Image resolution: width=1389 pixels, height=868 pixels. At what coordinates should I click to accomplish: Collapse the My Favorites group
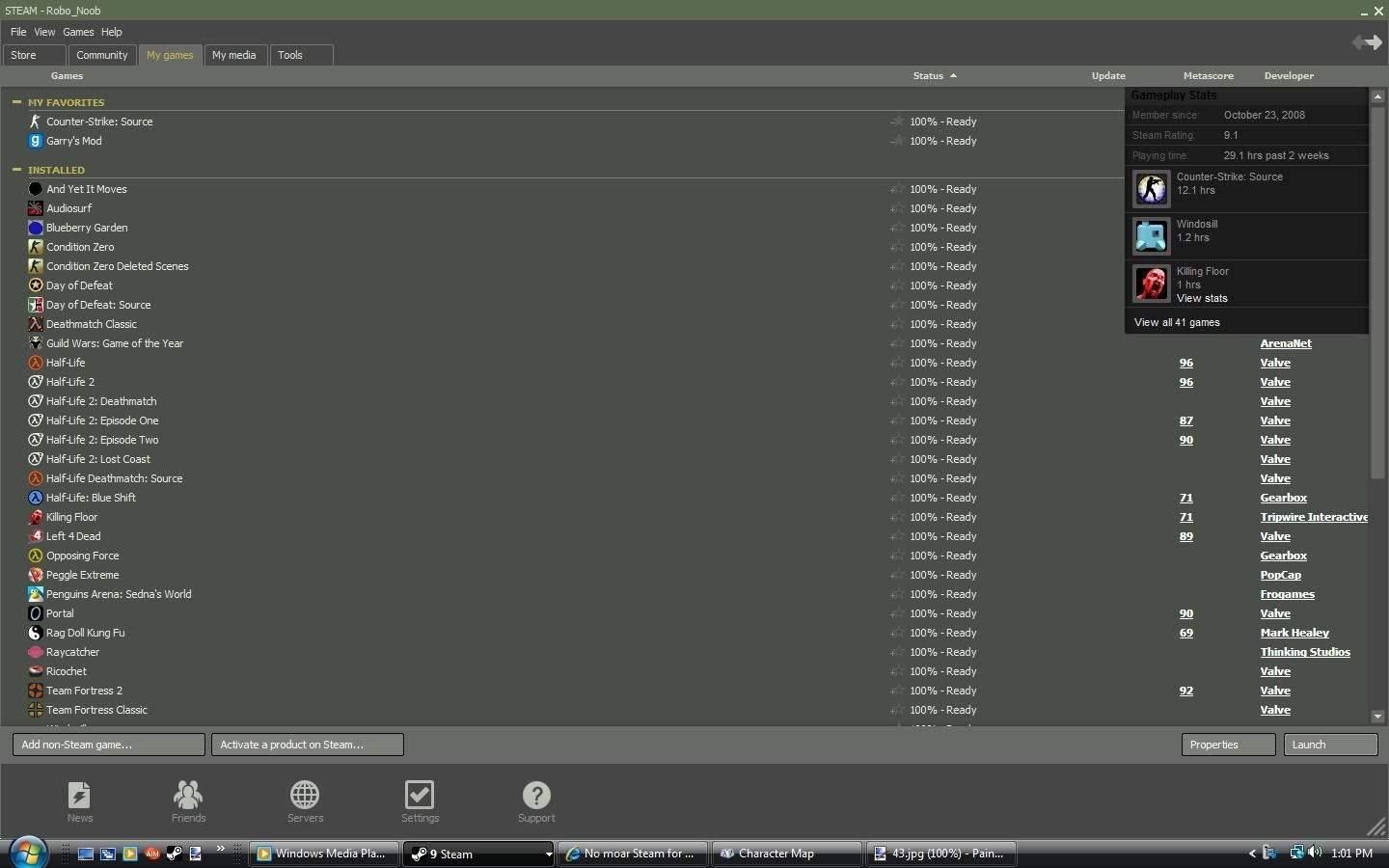(16, 102)
